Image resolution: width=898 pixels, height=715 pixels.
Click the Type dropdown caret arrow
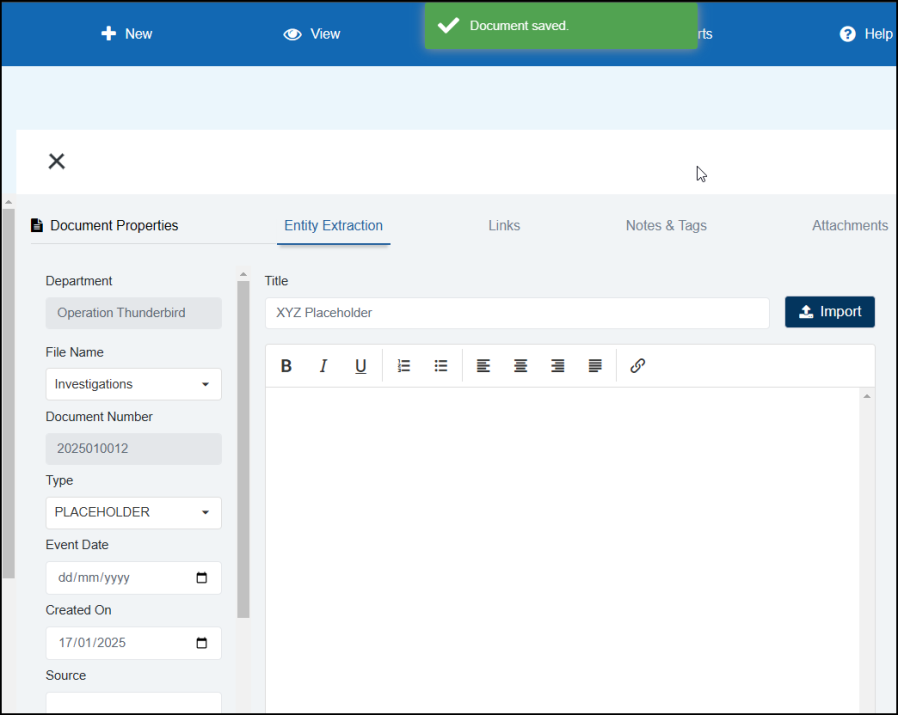pyautogui.click(x=205, y=513)
